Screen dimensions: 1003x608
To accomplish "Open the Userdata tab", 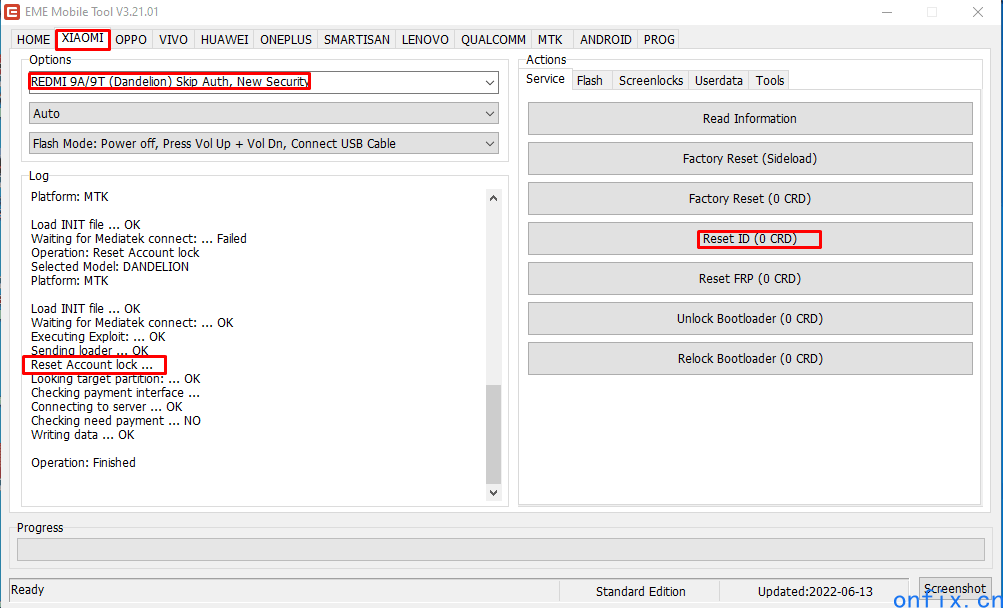I will (719, 81).
